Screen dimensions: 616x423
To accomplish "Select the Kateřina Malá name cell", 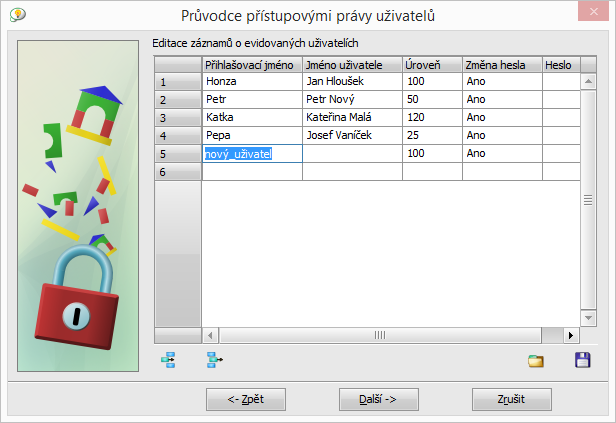I will coord(352,118).
